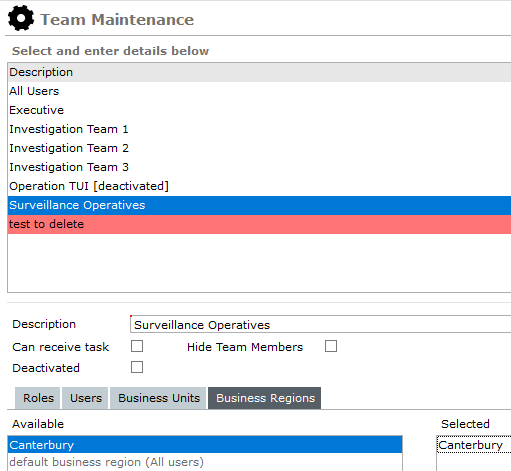Choose Investigation Team 1 in list
The height and width of the screenshot is (471, 511).
pos(259,129)
